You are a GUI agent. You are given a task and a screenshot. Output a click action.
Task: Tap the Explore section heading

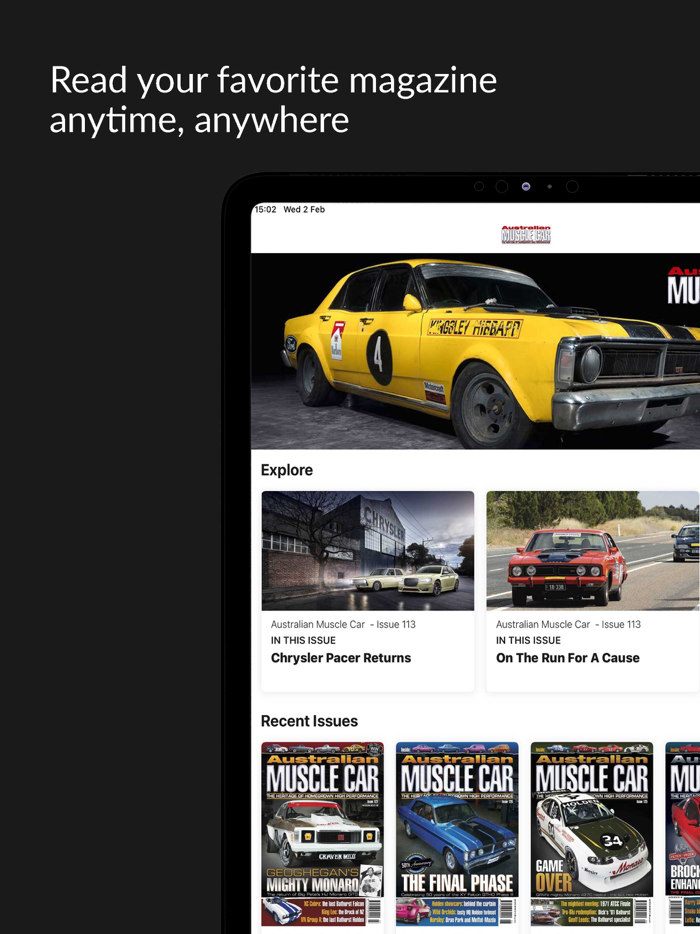[x=287, y=470]
